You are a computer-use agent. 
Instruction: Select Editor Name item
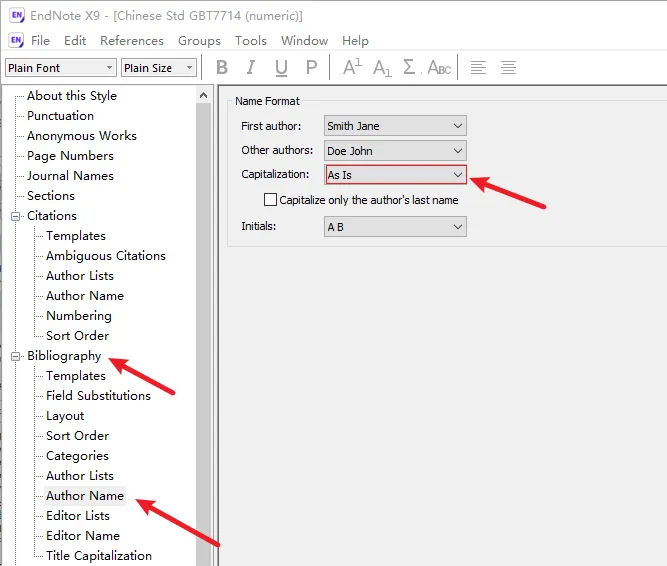(83, 535)
